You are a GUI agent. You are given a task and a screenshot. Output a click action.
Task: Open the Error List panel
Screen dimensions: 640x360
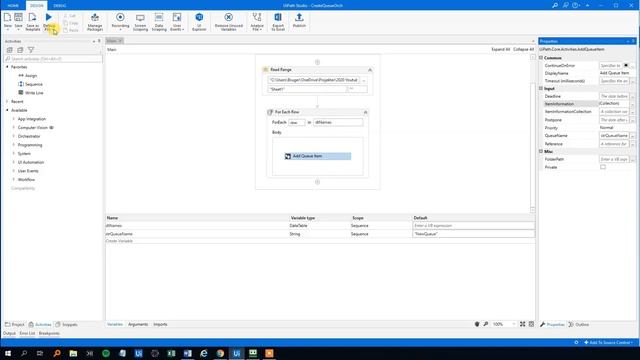click(27, 333)
